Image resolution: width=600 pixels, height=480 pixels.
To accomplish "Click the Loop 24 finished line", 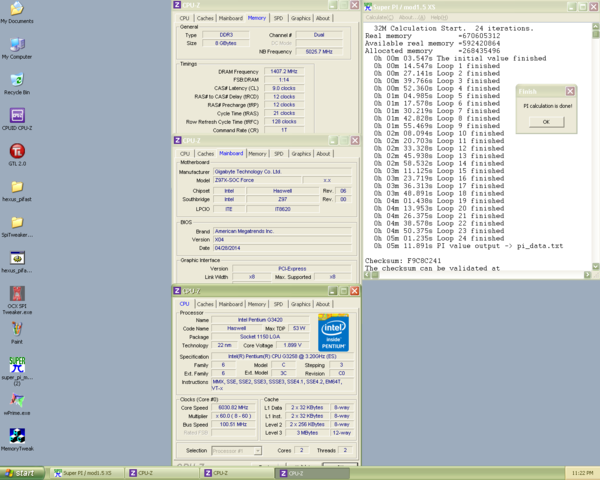I will coord(439,238).
